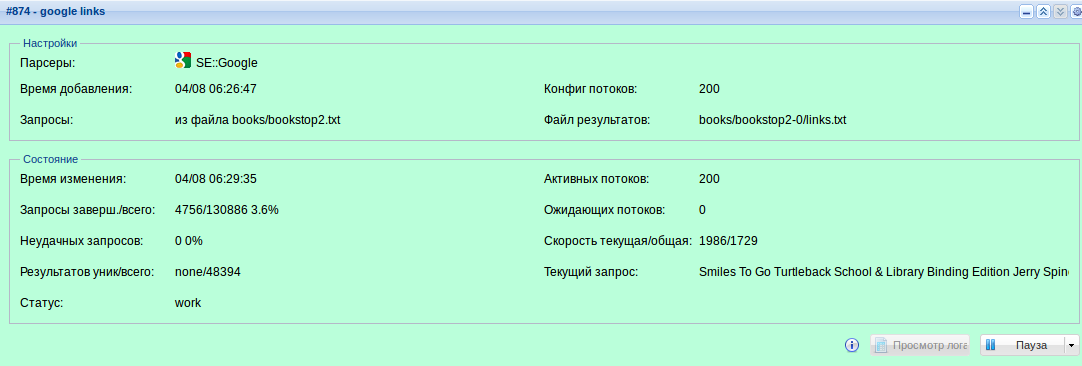Click the Время добавления label
1082x366 pixels.
click(76, 89)
